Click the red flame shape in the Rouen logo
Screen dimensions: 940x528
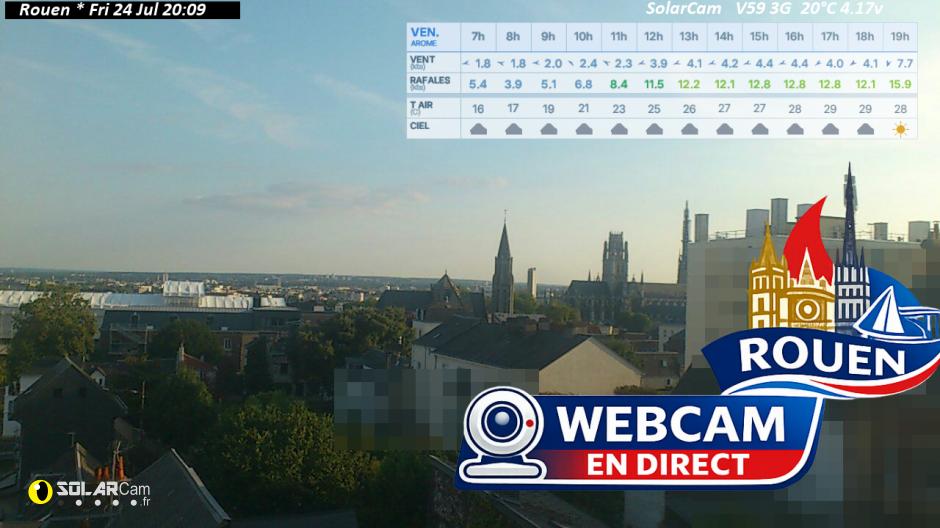[x=809, y=237]
